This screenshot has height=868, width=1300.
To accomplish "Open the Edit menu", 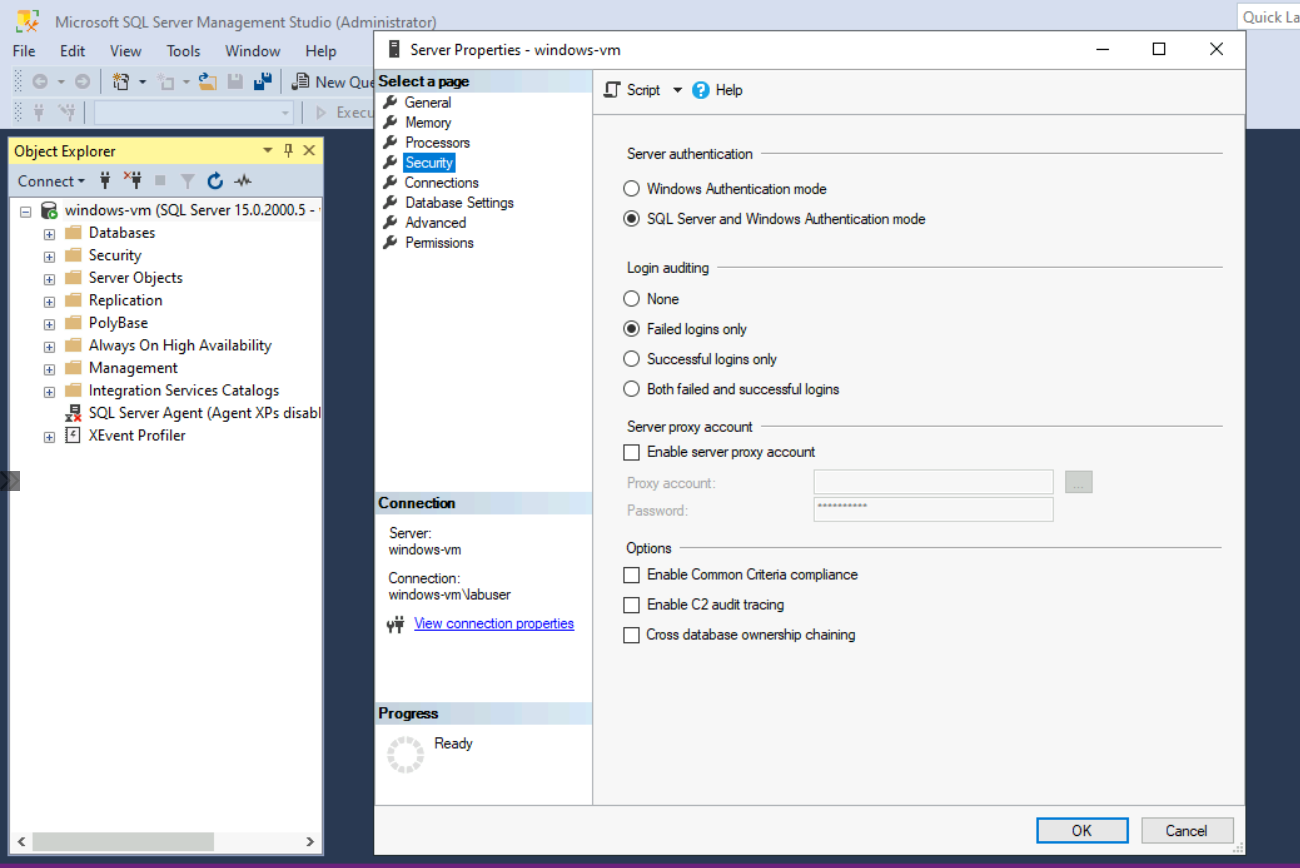I will pos(73,51).
